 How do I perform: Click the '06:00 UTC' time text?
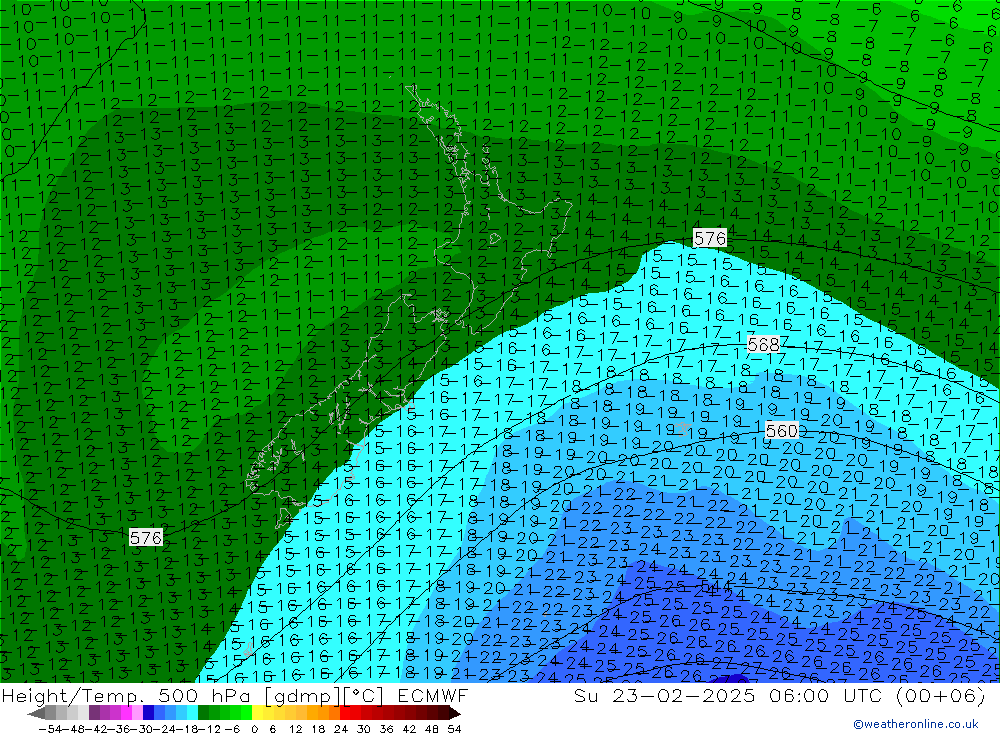[826, 695]
